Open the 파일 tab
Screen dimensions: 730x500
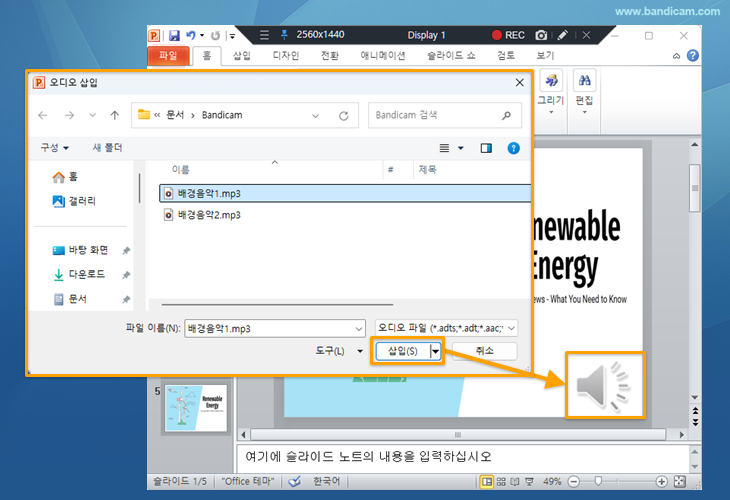pos(169,55)
